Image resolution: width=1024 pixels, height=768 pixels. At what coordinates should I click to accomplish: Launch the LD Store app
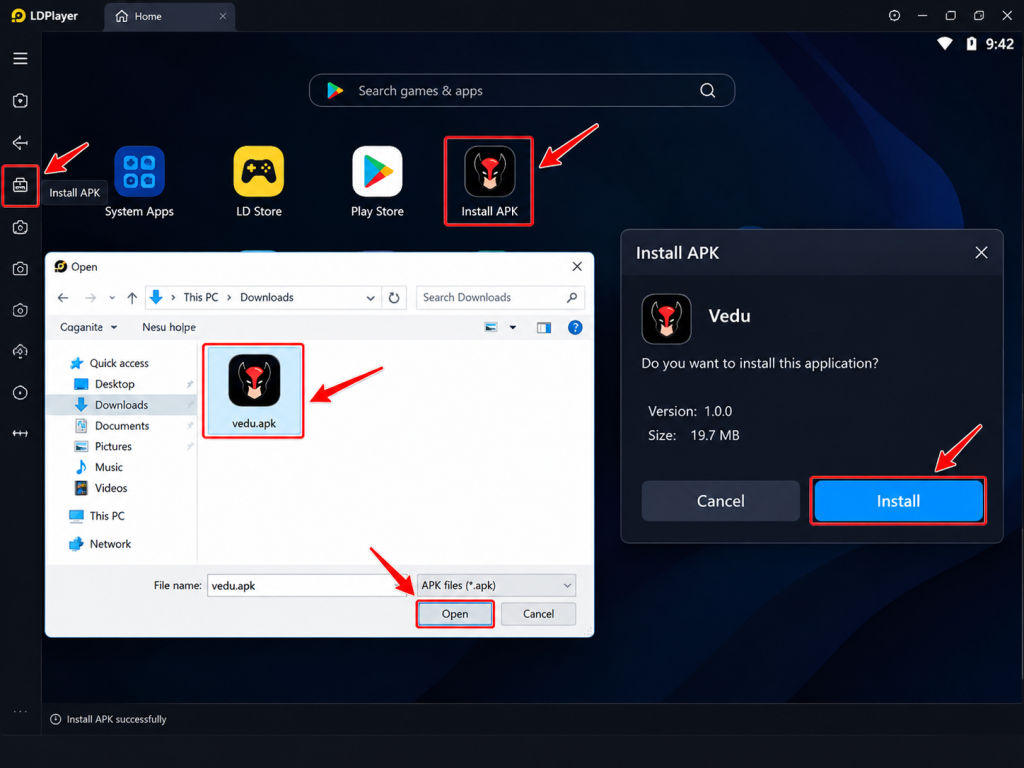(259, 182)
